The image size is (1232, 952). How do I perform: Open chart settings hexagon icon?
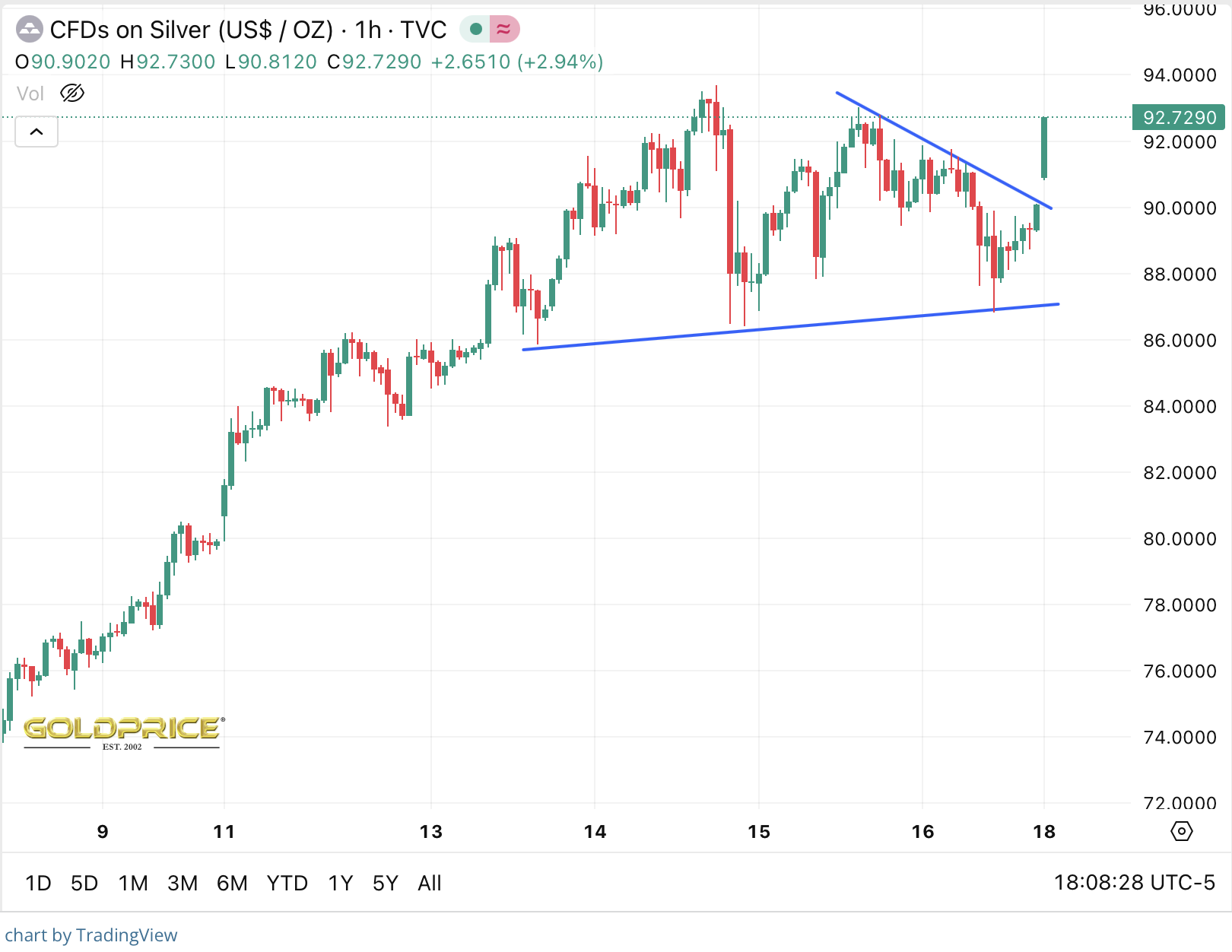tap(1181, 831)
